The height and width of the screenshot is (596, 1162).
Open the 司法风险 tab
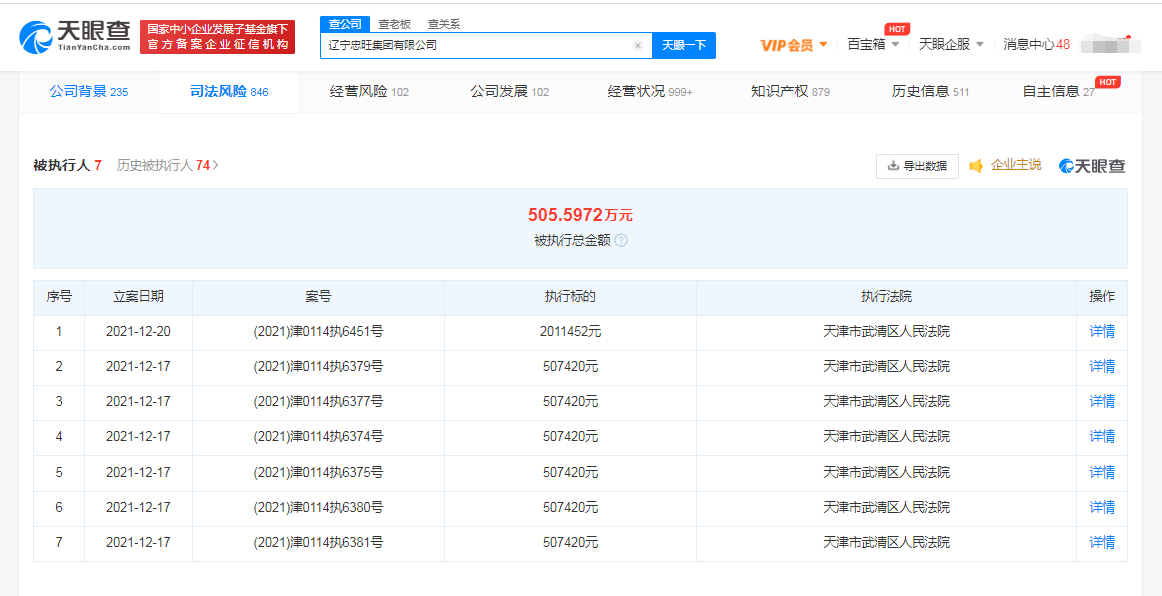229,92
